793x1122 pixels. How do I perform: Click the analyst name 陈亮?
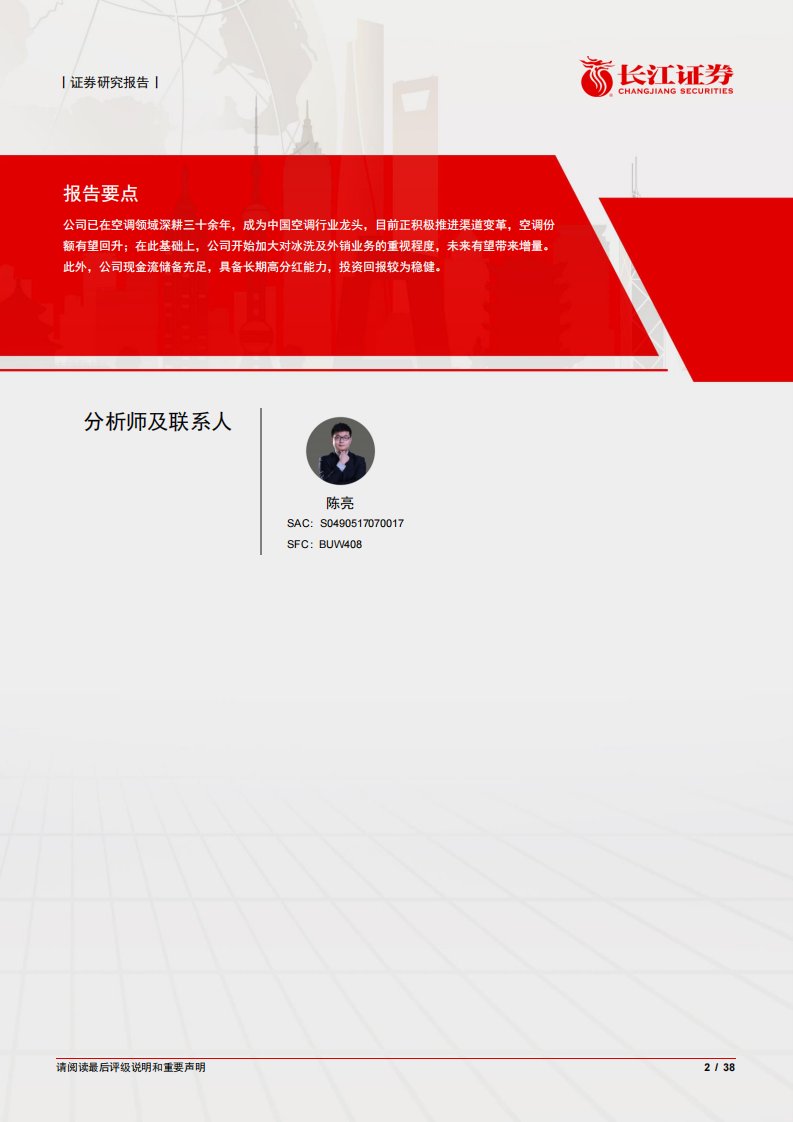click(340, 503)
